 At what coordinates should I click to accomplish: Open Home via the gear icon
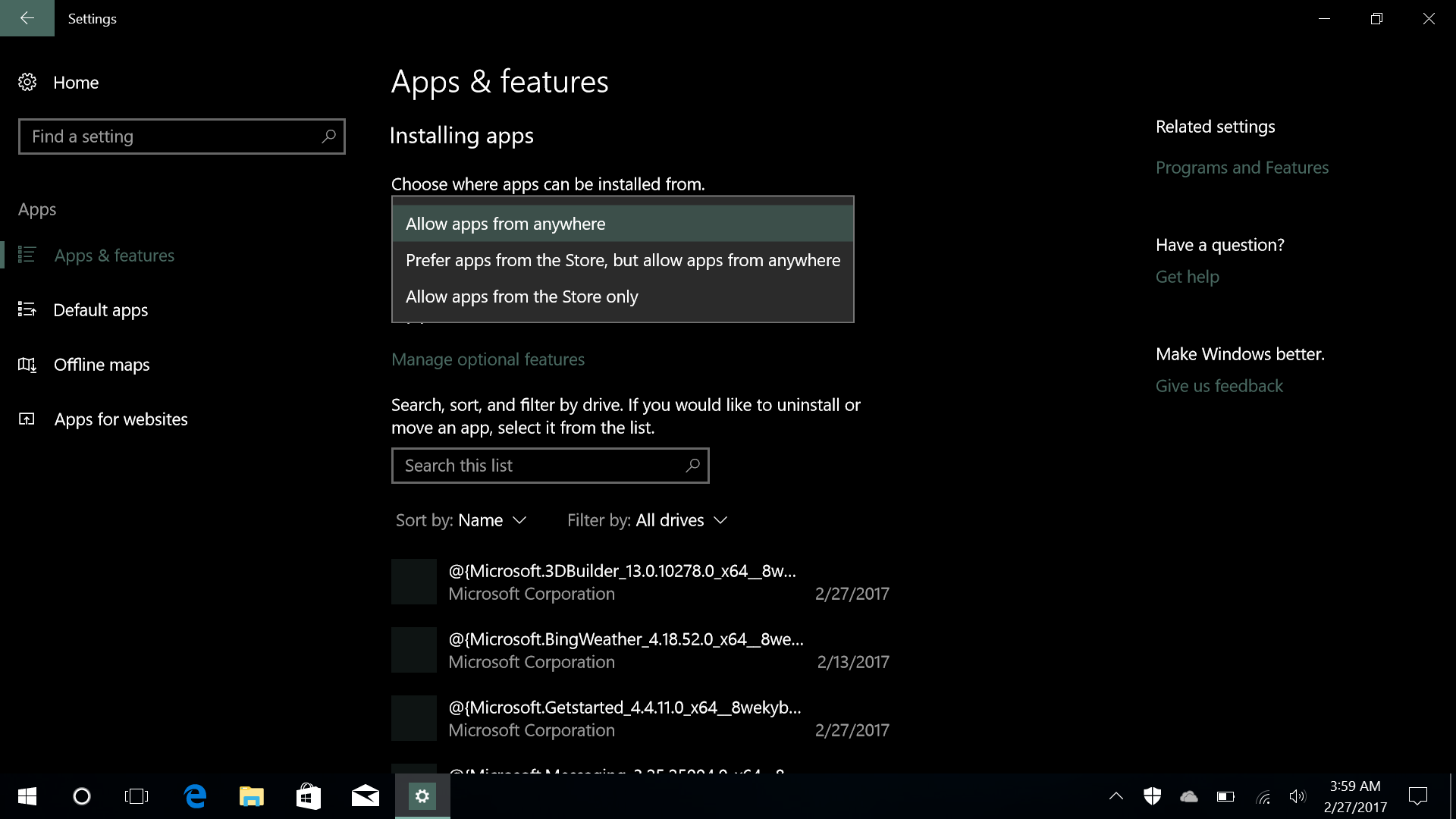pyautogui.click(x=27, y=82)
